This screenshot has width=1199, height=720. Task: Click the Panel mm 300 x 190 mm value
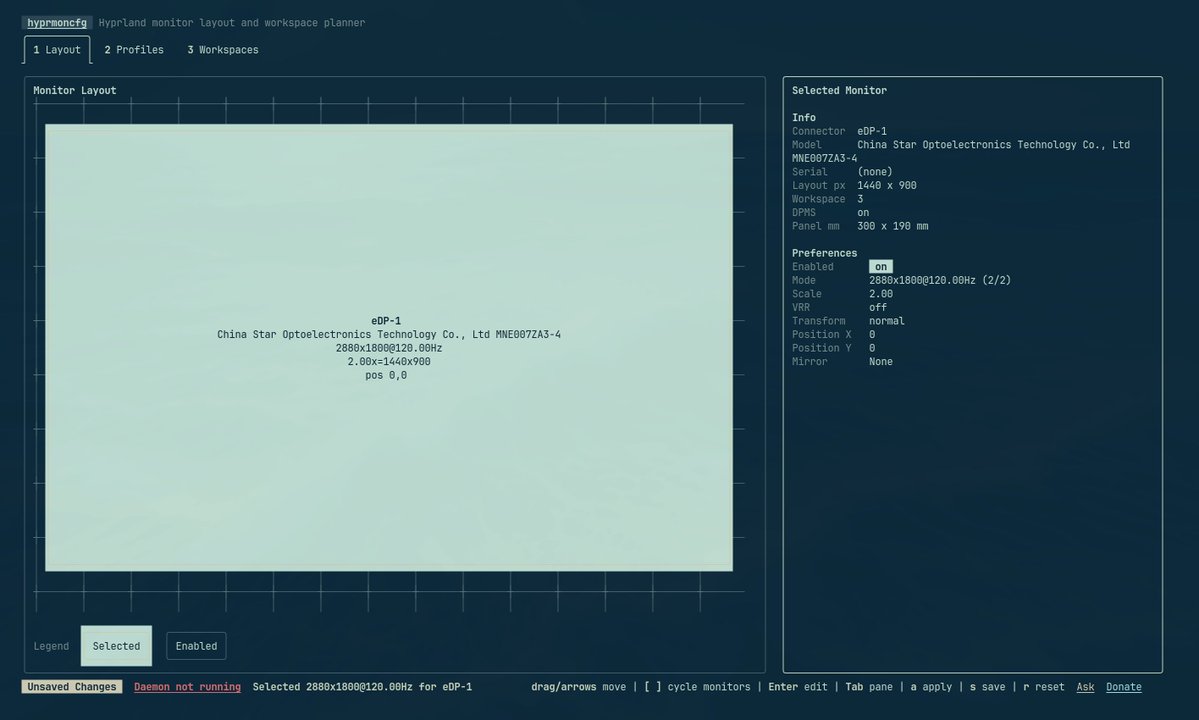pos(892,226)
